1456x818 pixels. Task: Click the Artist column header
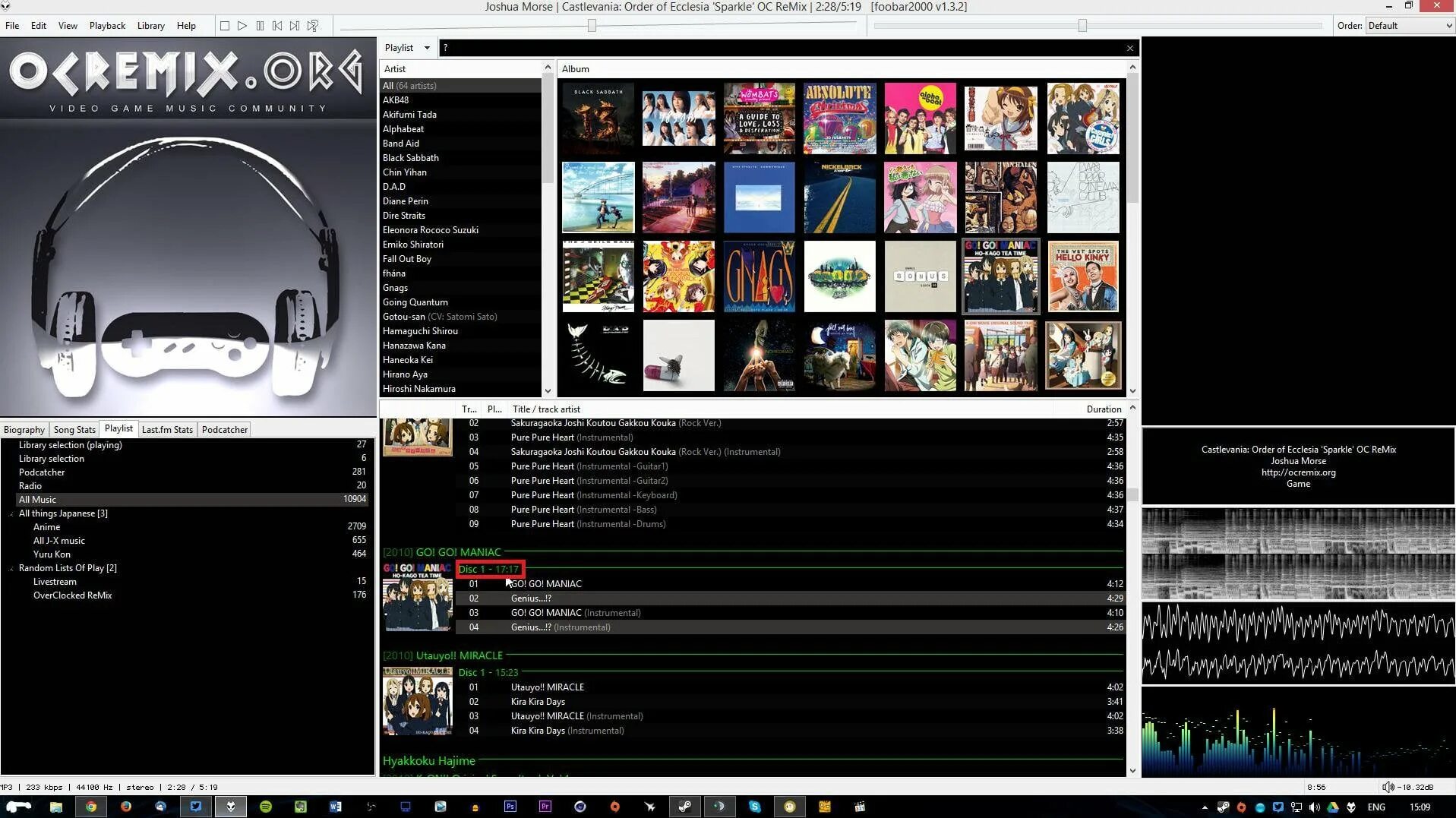click(x=461, y=69)
